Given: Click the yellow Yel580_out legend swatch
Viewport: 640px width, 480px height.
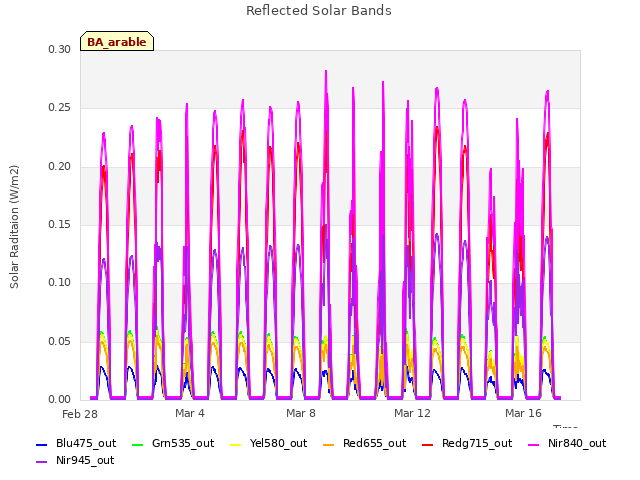Looking at the screenshot, I should click(x=236, y=444).
